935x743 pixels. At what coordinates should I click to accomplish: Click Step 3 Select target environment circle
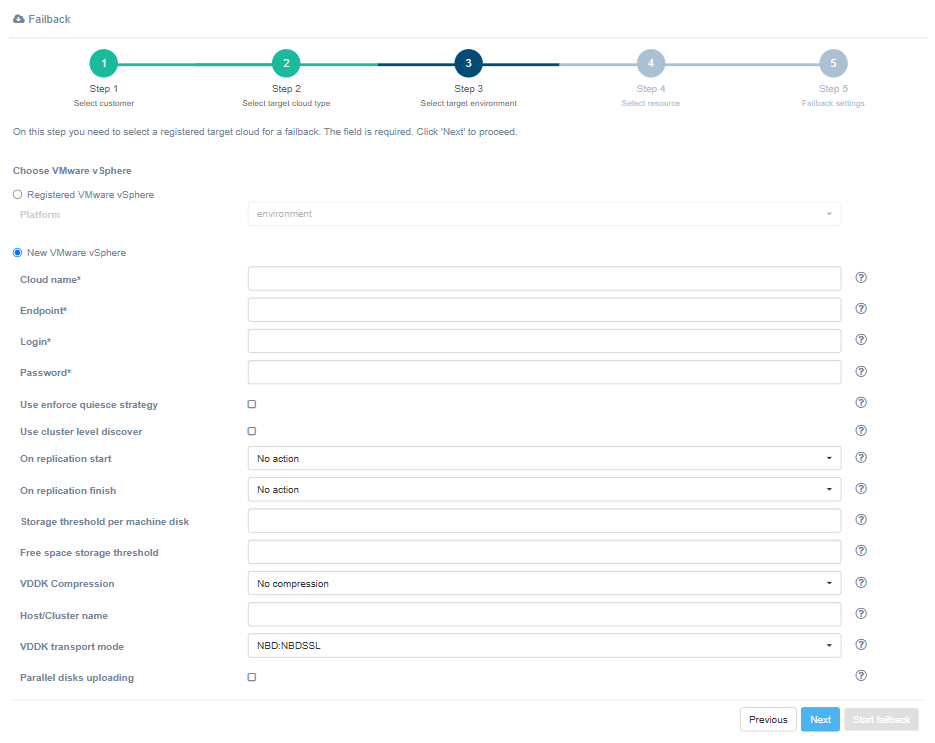tap(469, 63)
